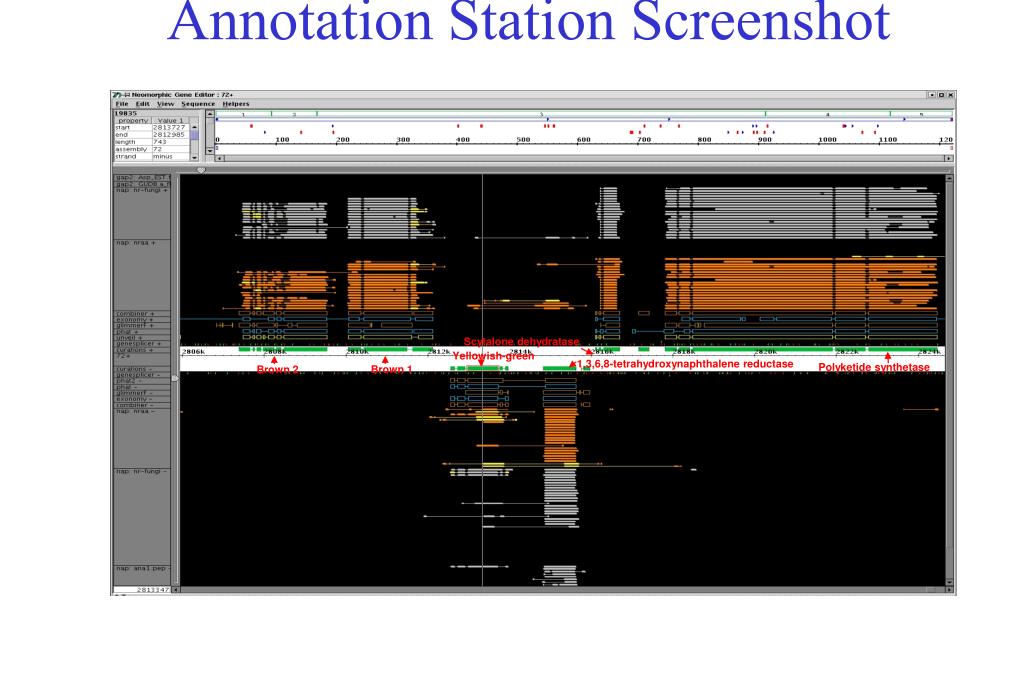Minimize the Neomorphic Gene Editor window
The height and width of the screenshot is (682, 1023).
[x=932, y=95]
